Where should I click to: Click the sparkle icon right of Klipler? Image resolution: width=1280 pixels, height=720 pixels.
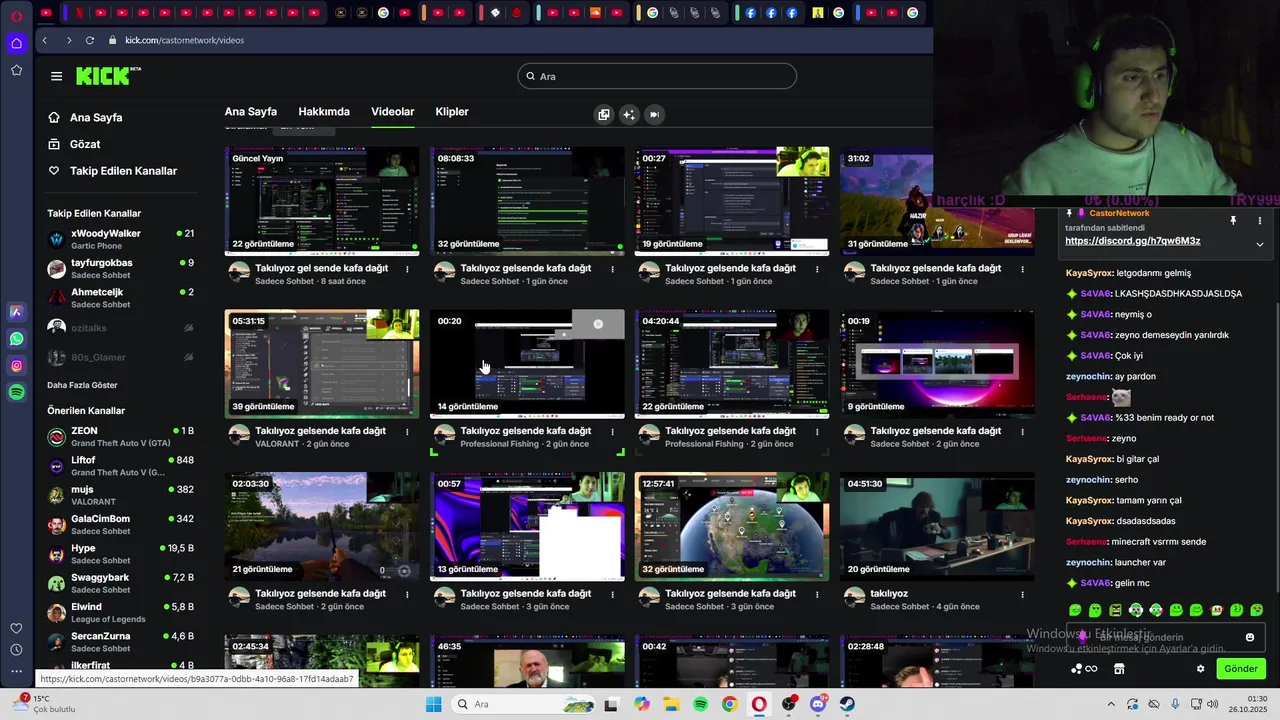pos(629,114)
